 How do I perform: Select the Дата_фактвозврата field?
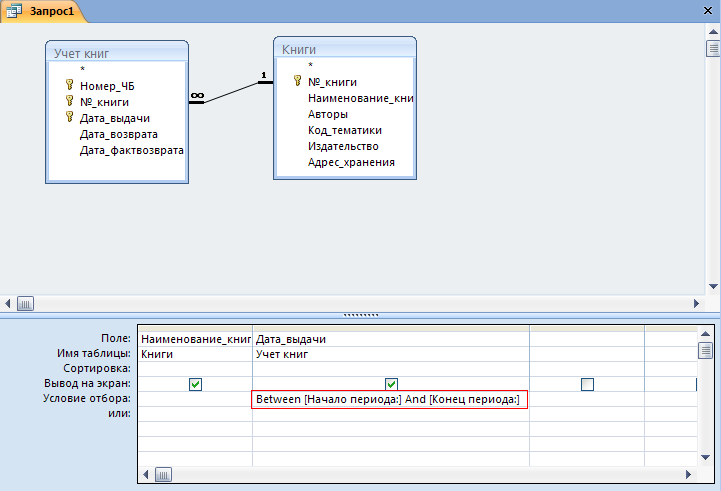[x=132, y=150]
